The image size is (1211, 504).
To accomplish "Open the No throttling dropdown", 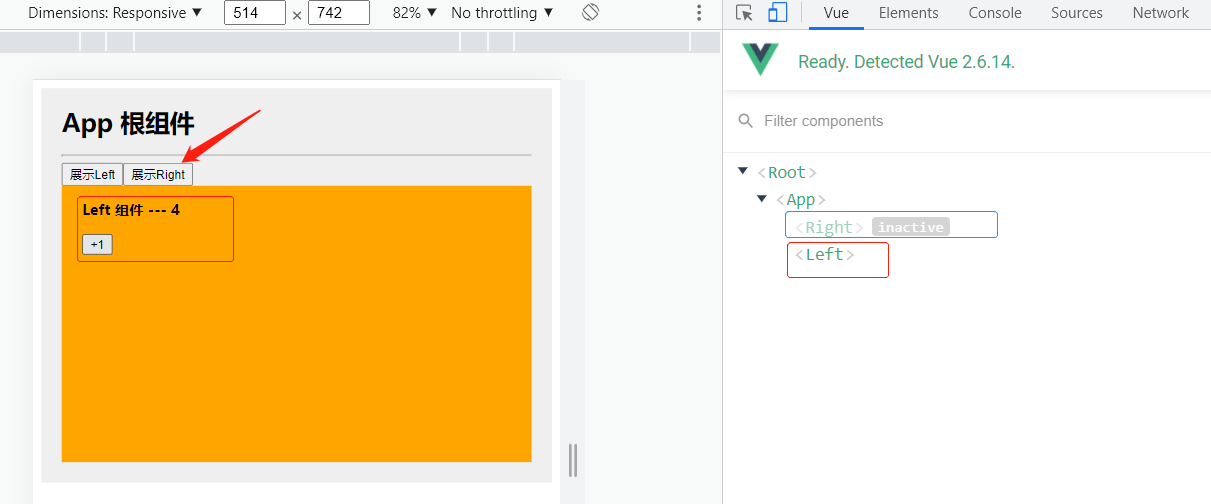I will 502,13.
